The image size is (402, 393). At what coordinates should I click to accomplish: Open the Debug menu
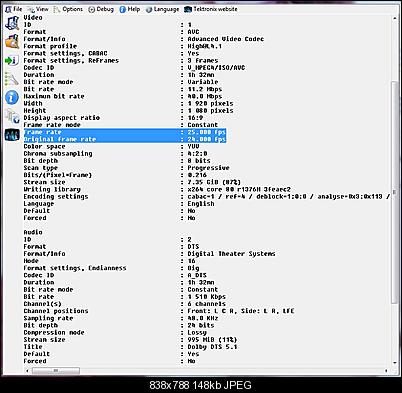click(101, 9)
